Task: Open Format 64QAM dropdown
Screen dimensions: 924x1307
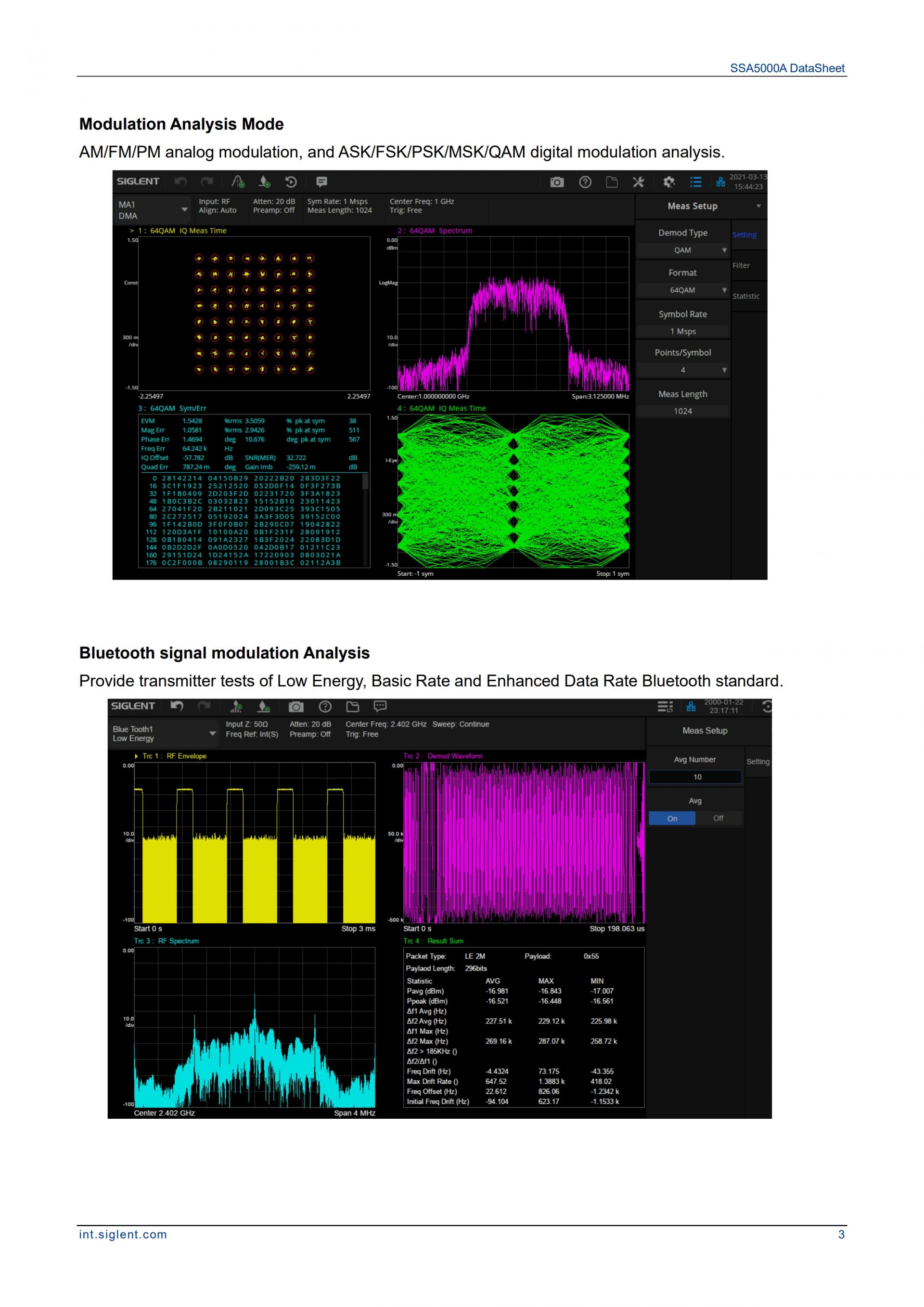Action: (x=683, y=290)
